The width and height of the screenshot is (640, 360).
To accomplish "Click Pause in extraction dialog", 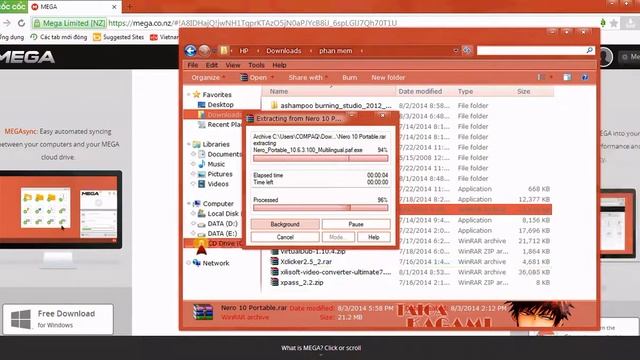I will click(356, 224).
